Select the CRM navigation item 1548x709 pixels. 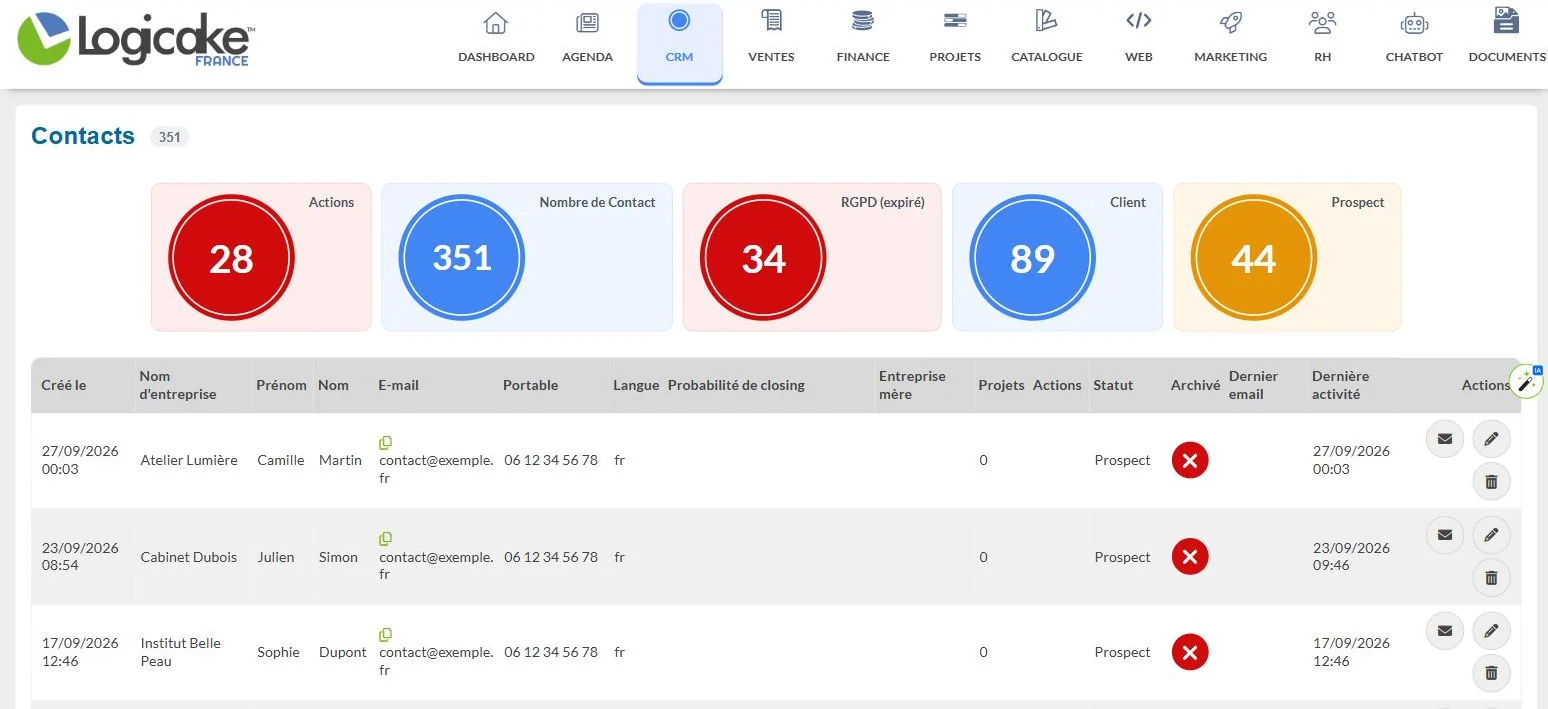pyautogui.click(x=679, y=43)
